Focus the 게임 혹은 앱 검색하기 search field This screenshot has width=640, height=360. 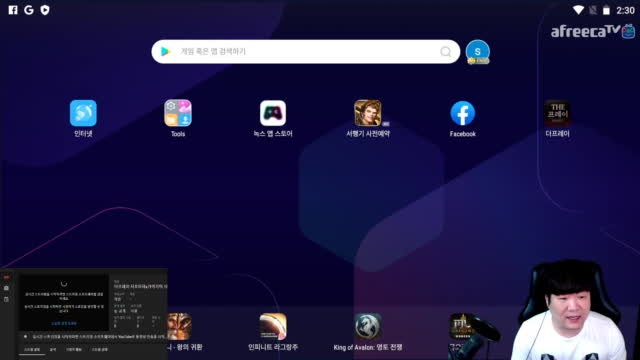coord(306,51)
